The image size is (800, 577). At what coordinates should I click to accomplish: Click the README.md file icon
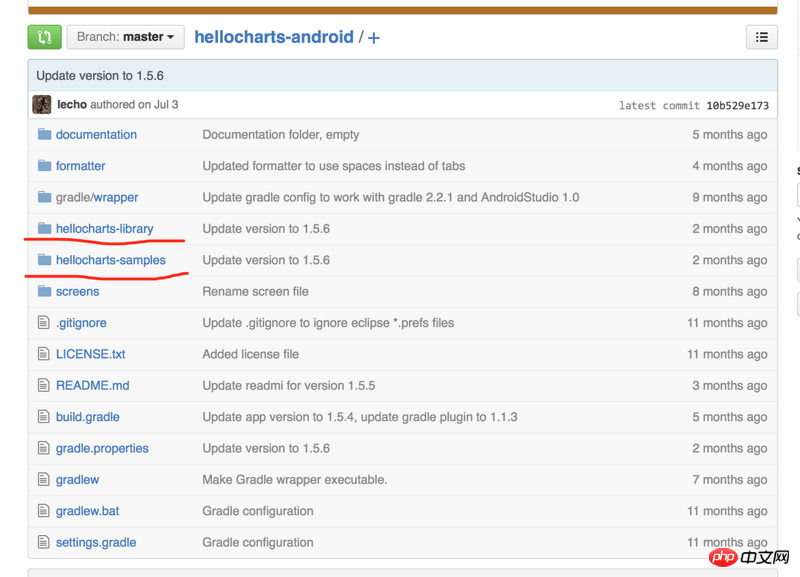coord(44,386)
